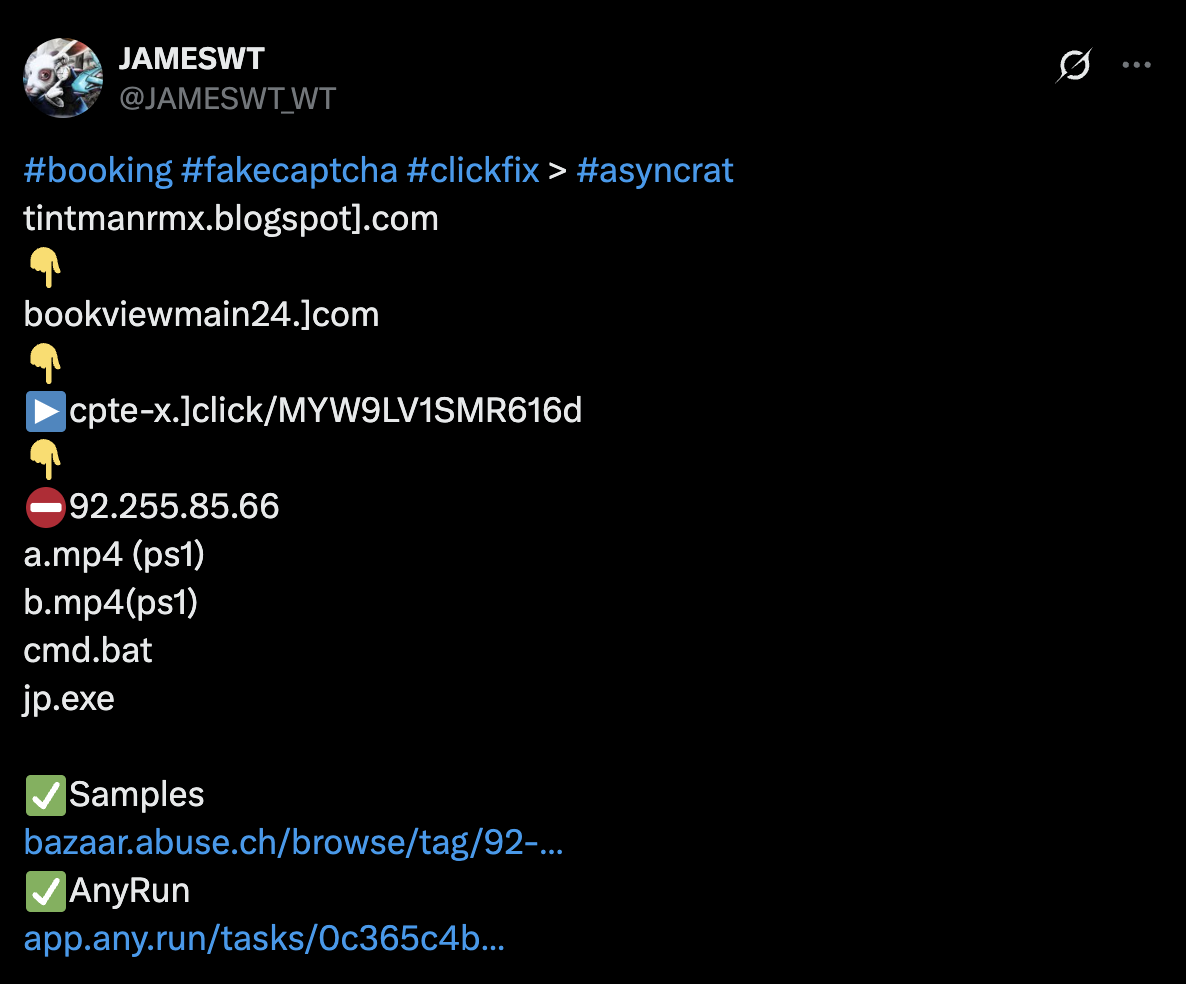Click the green checkmark beside AnyRun
Viewport: 1186px width, 984px height.
pyautogui.click(x=45, y=891)
